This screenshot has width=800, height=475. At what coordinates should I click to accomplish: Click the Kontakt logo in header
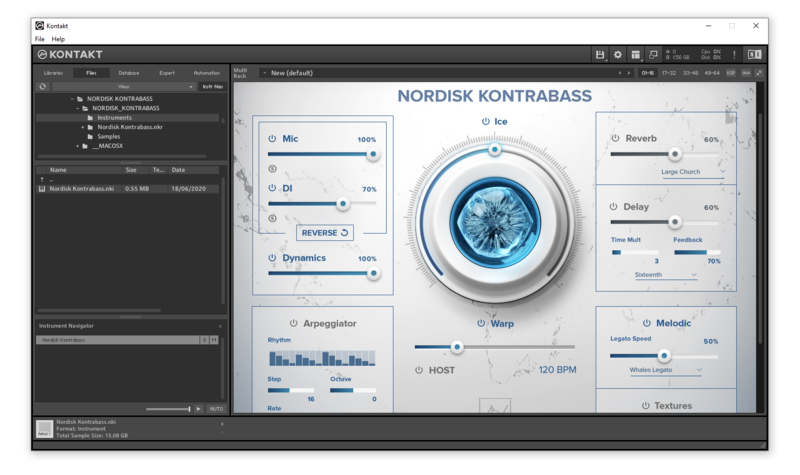click(x=70, y=55)
